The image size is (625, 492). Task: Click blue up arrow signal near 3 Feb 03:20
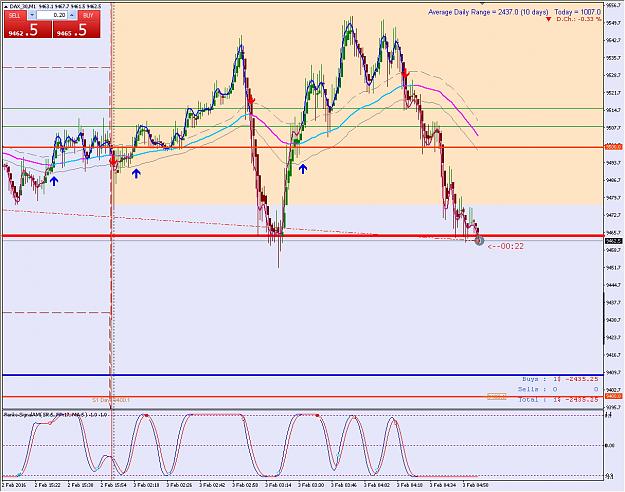303,169
